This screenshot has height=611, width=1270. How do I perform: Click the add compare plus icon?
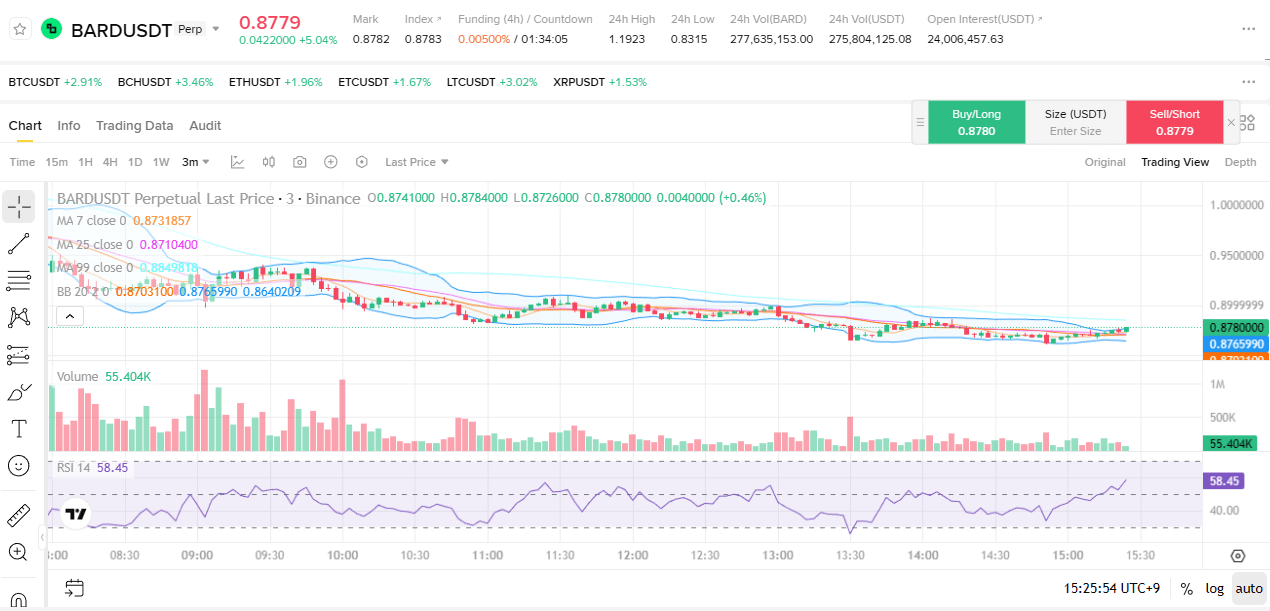331,162
